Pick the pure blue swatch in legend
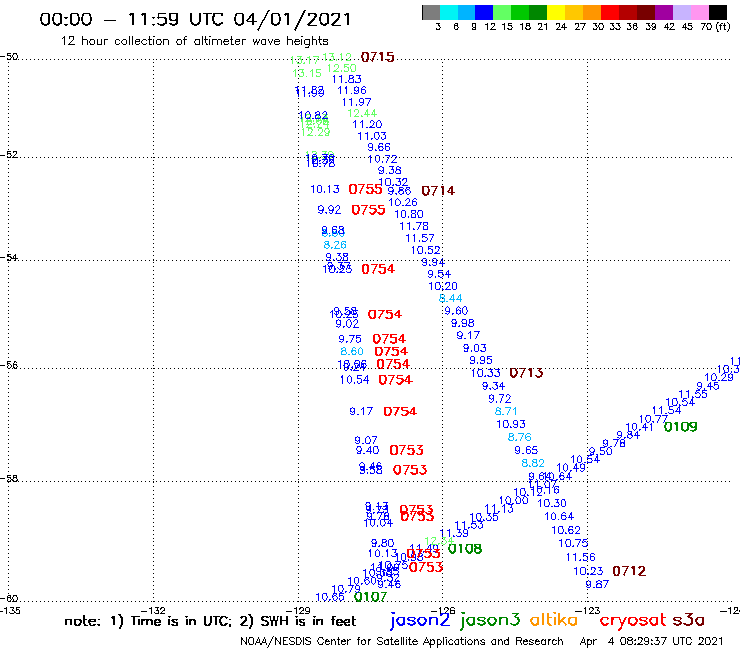 (484, 12)
